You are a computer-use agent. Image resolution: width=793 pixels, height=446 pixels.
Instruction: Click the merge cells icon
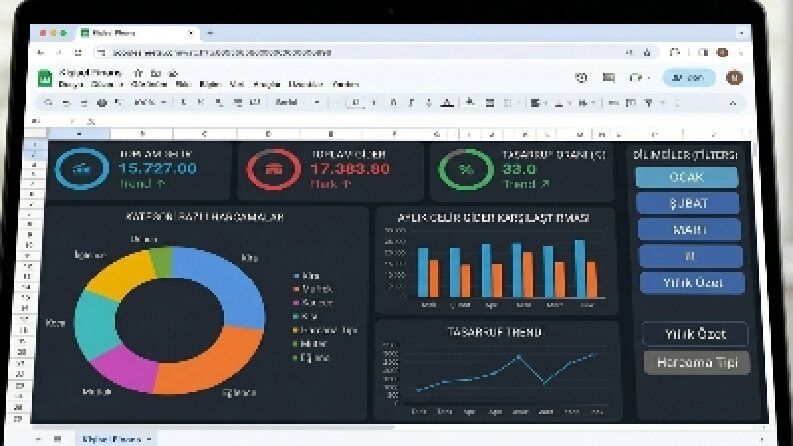click(507, 103)
